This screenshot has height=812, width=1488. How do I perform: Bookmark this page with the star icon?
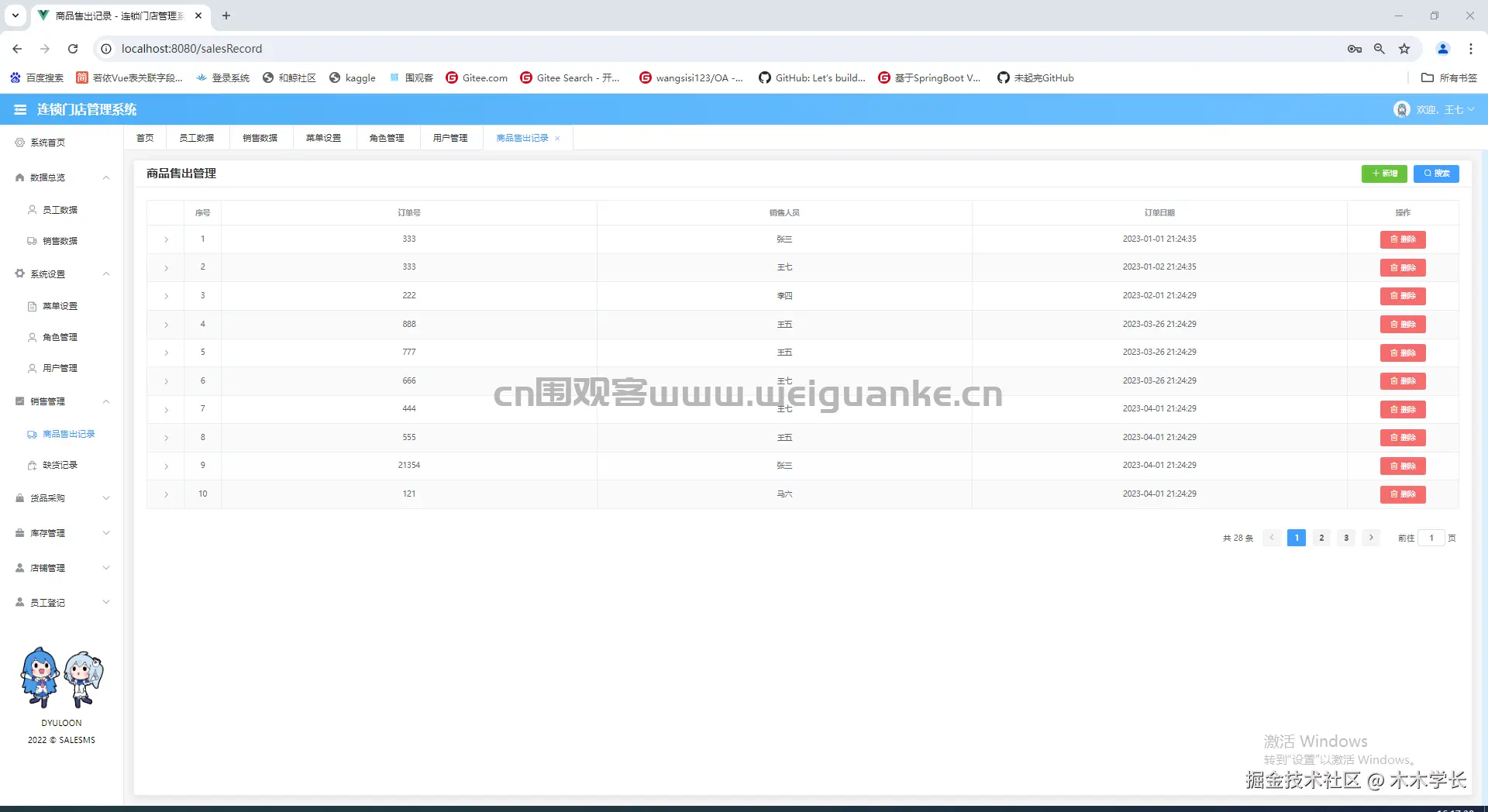tap(1404, 49)
